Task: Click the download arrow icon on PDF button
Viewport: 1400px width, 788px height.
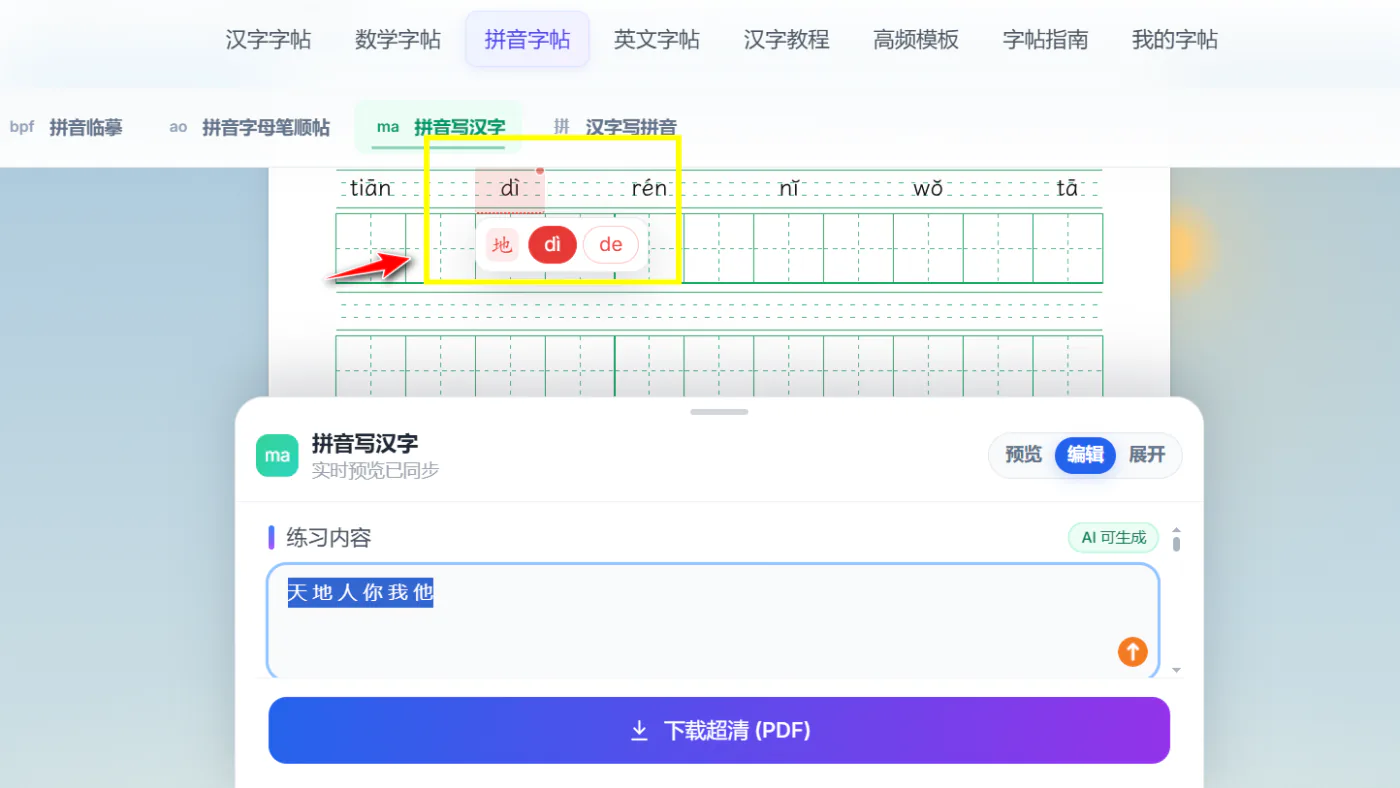Action: [x=640, y=731]
